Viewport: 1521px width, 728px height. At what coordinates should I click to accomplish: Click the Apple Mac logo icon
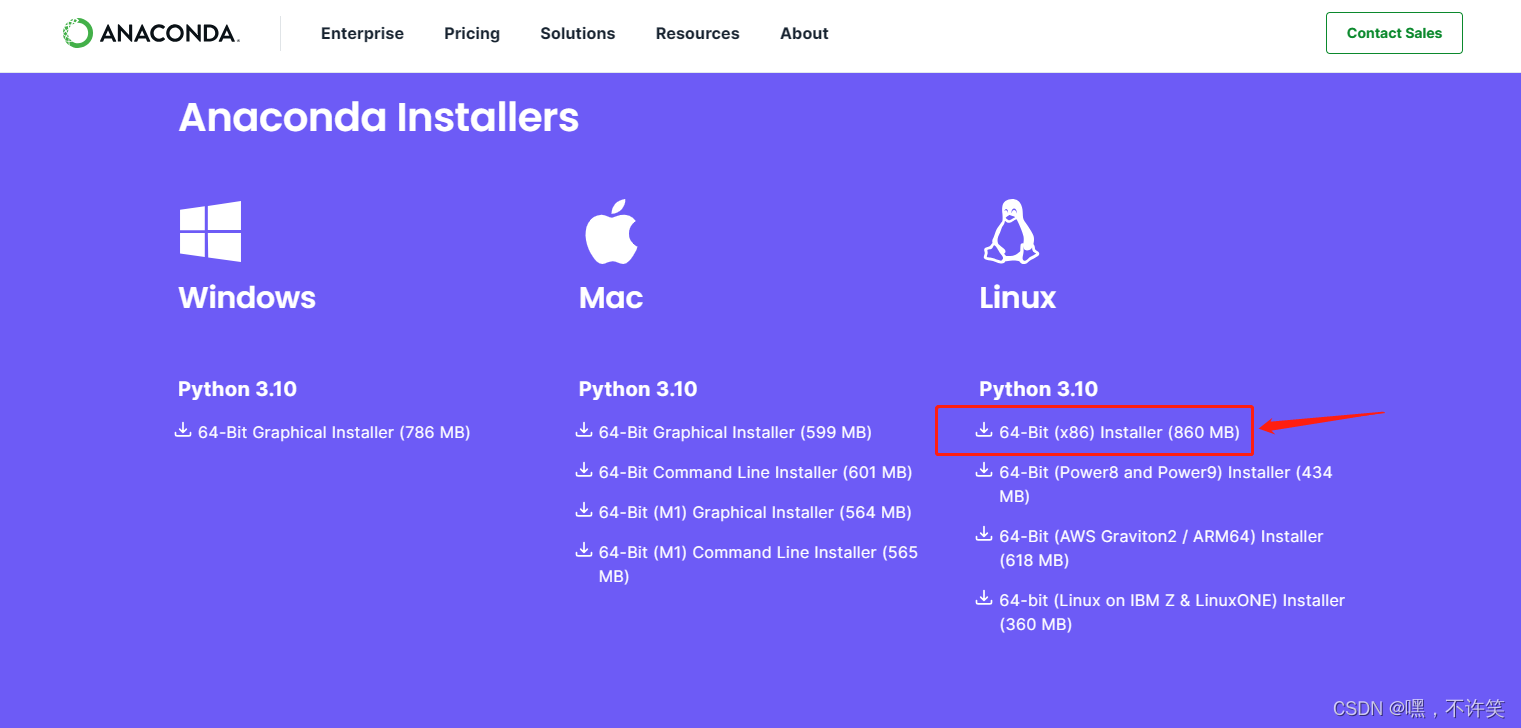point(611,231)
